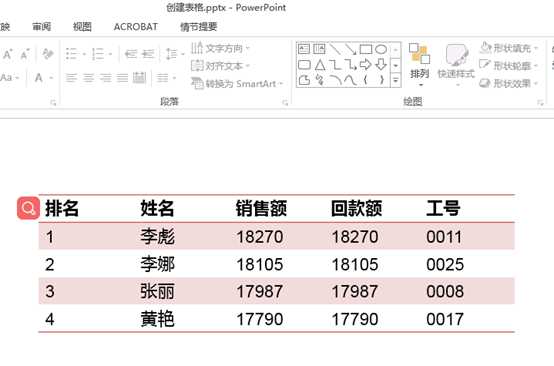
Task: Expand the full shapes gallery
Action: tap(396, 80)
